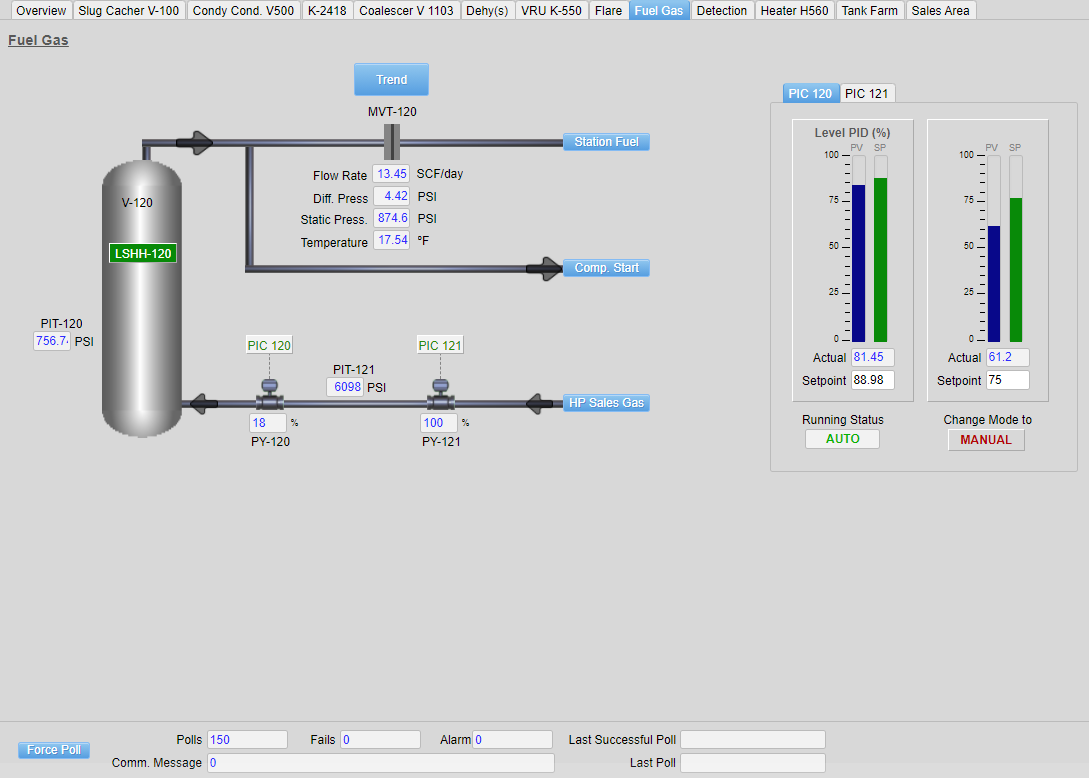
Task: Click flow arrow on vessel outlet pipe
Action: (x=195, y=142)
